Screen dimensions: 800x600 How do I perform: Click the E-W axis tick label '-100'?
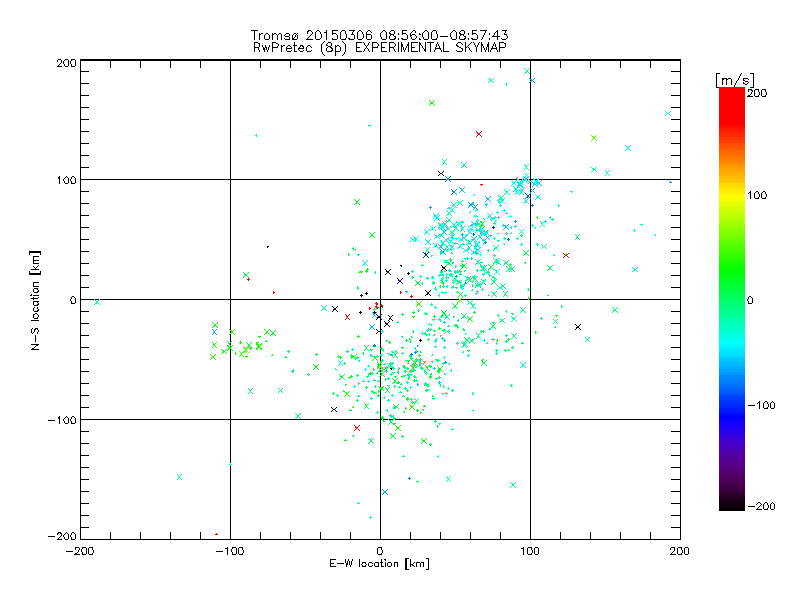230,551
